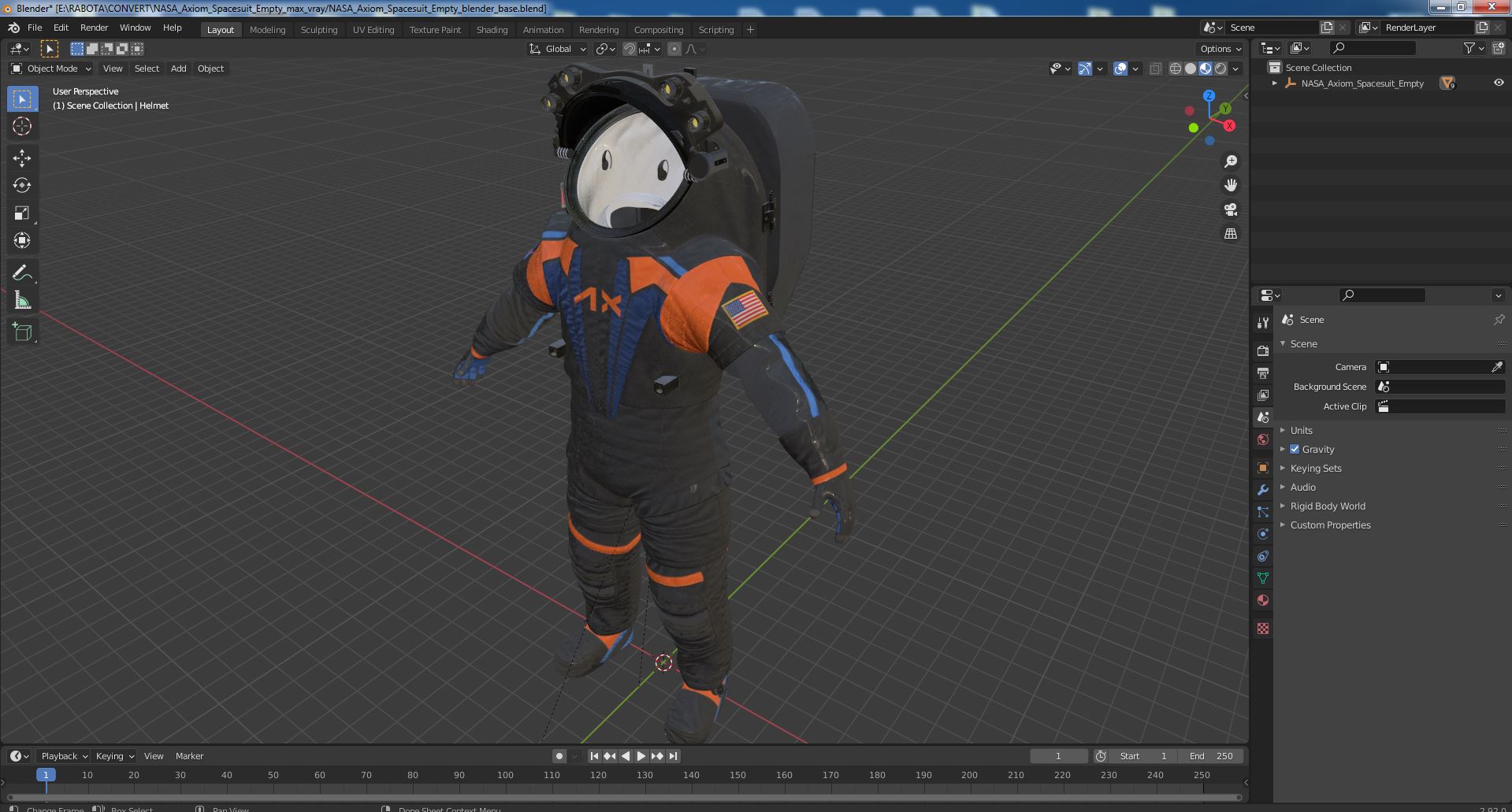Activate the Cursor tool

(x=22, y=126)
